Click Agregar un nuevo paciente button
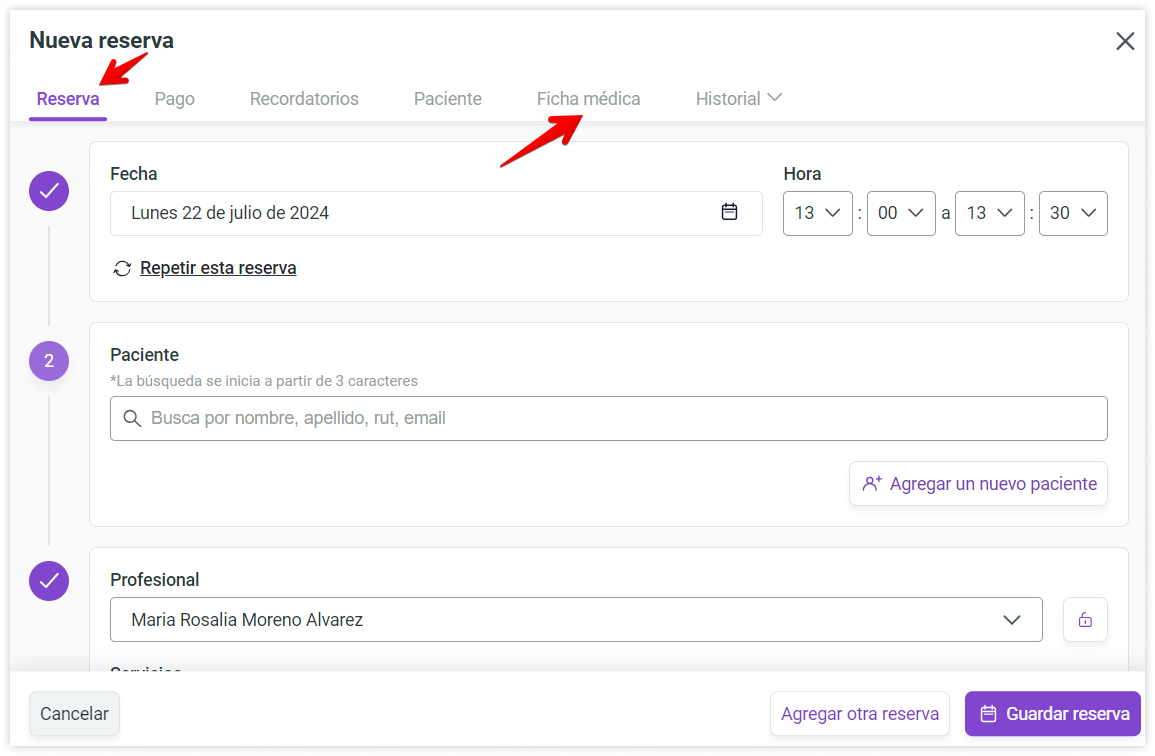 pos(978,483)
